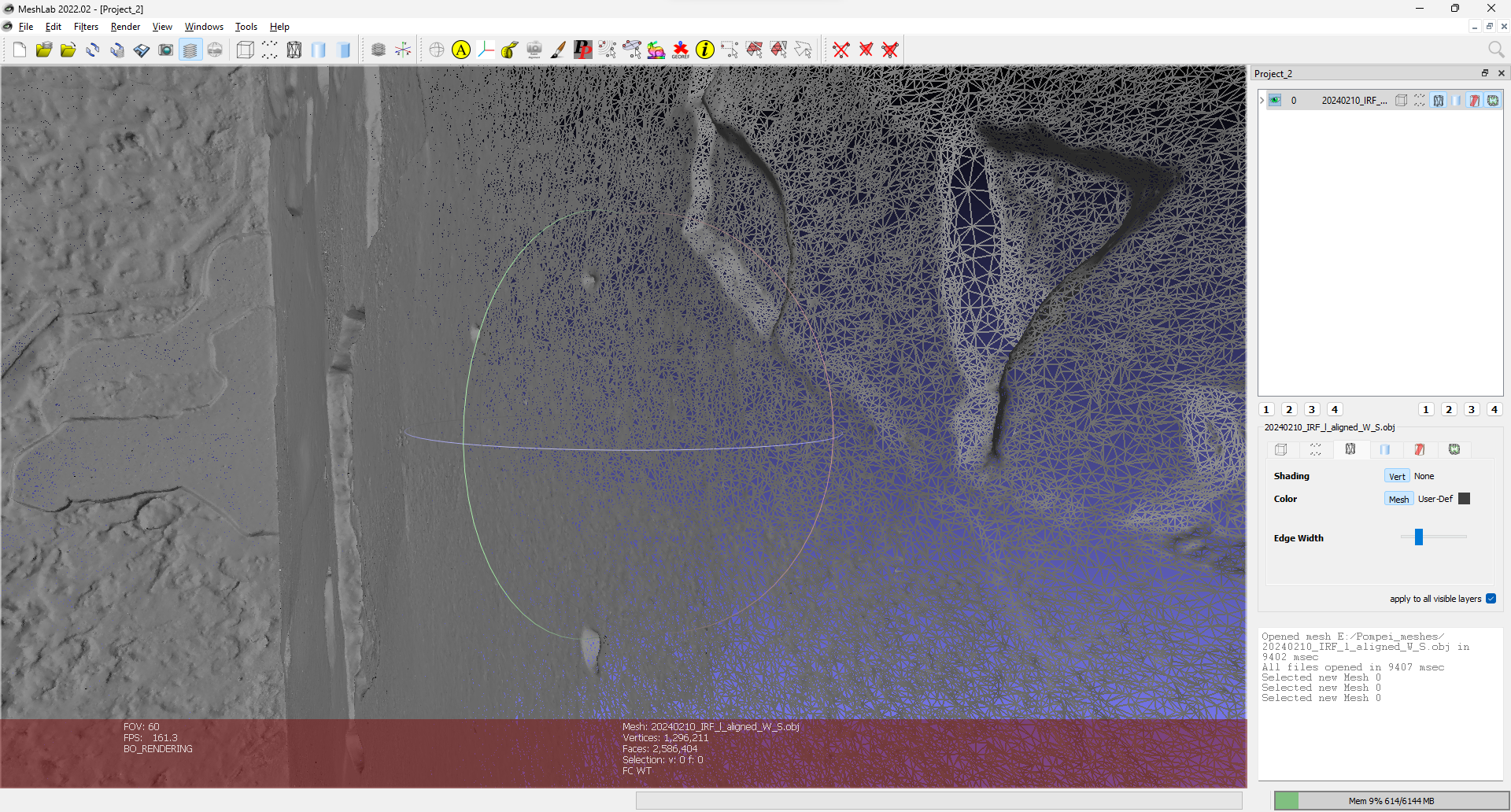Click the Open Project folder icon
Viewport: 1511px width, 812px height.
(44, 50)
